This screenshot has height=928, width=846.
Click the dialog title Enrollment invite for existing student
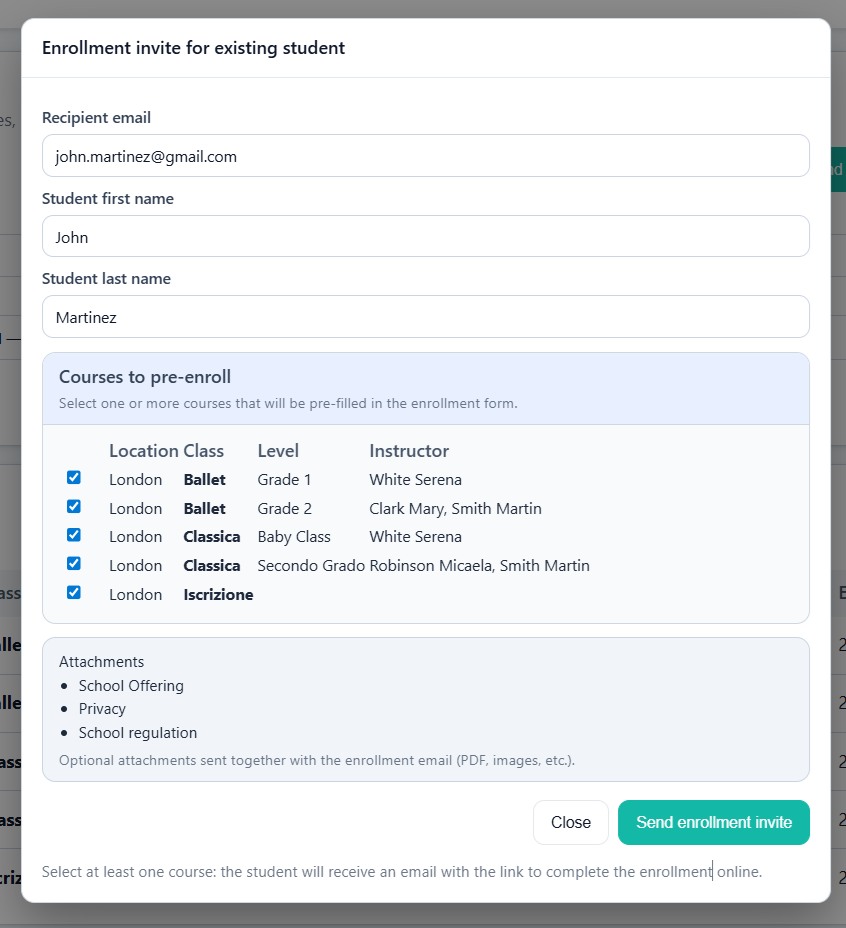(192, 47)
